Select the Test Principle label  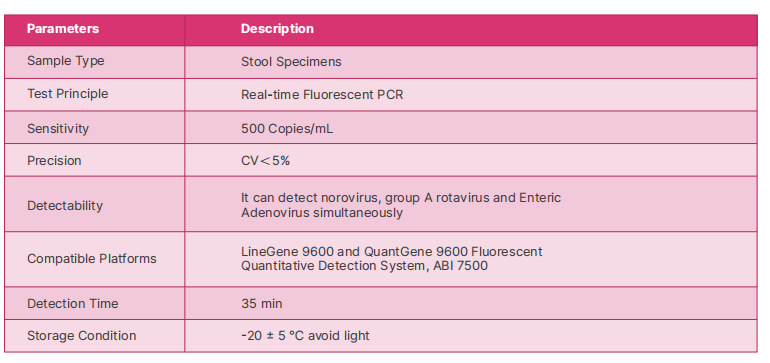(67, 94)
